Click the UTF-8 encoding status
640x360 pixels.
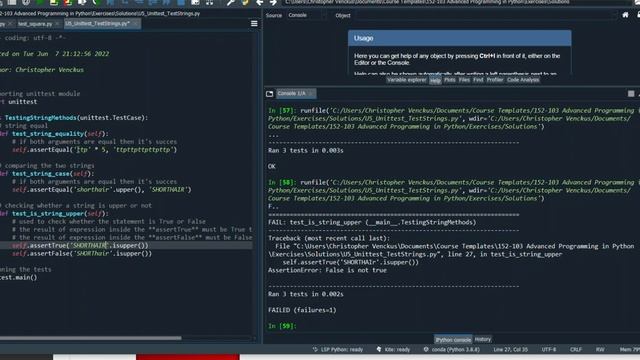[x=549, y=349]
